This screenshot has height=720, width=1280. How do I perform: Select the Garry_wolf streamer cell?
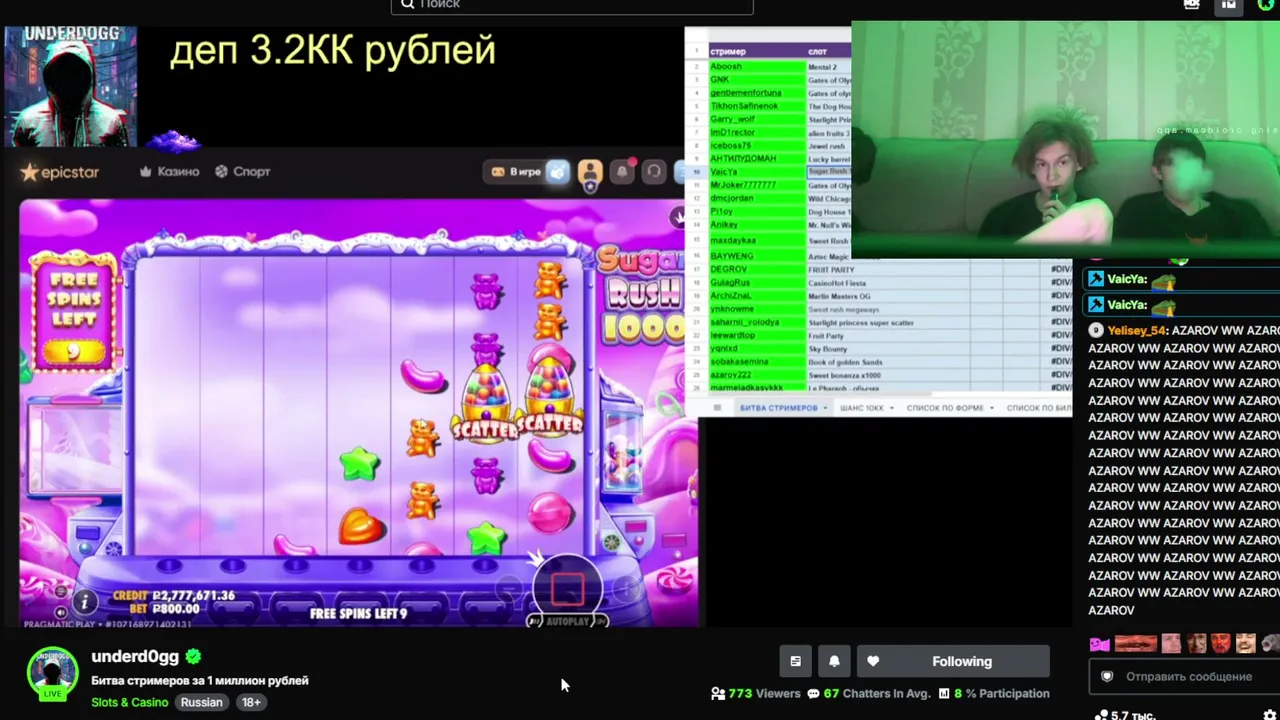[x=756, y=119]
